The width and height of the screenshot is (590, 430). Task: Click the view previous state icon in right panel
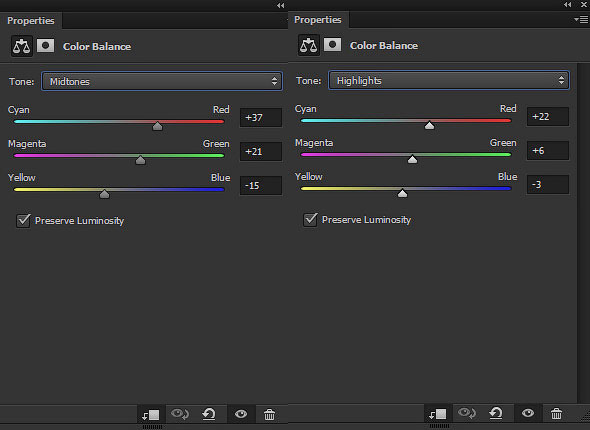pos(467,413)
